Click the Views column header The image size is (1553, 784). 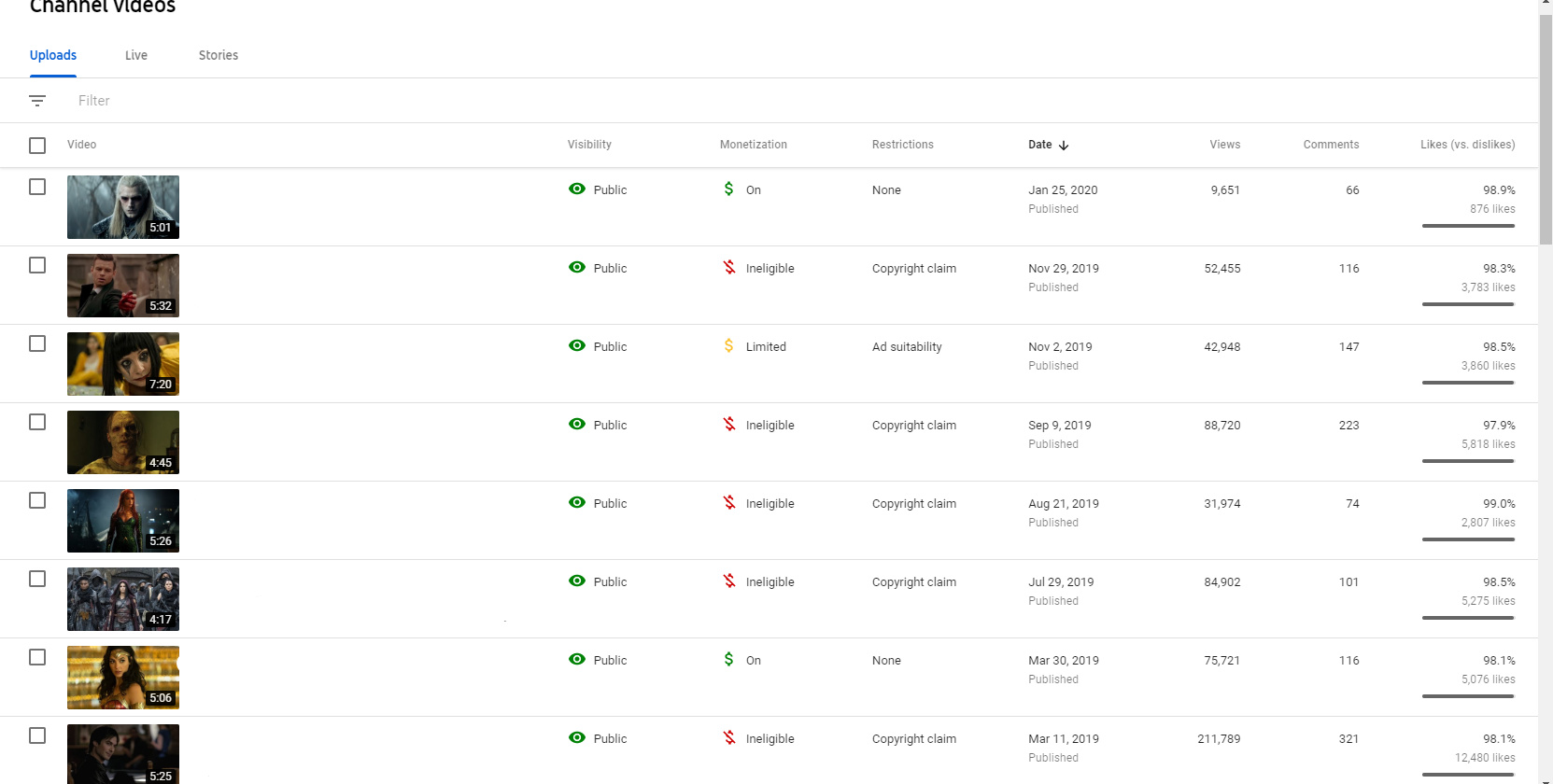click(x=1225, y=145)
